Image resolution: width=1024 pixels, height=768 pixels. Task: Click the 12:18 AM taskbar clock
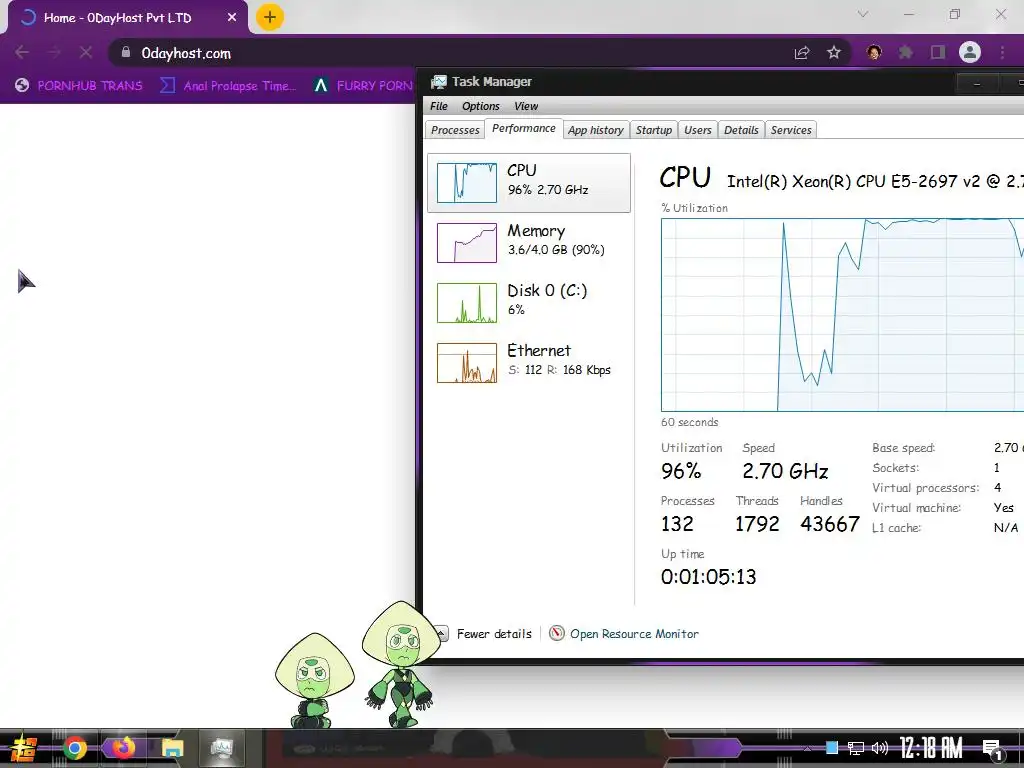tap(931, 748)
